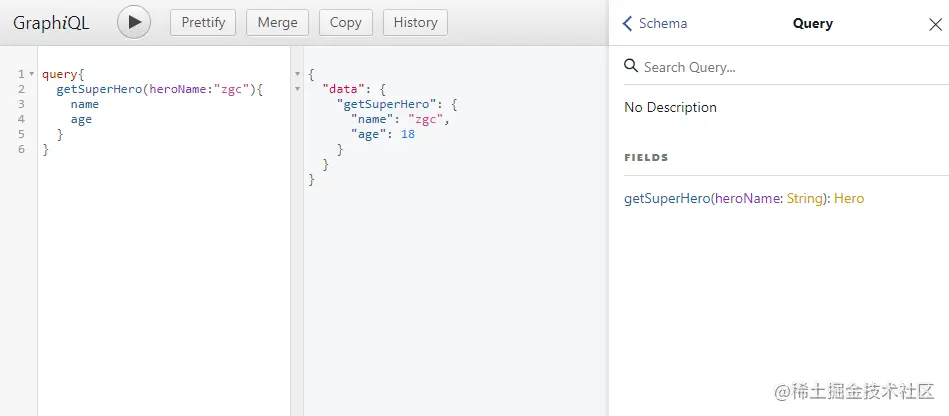
Task: Fold the "data" object in the results
Action: coord(297,90)
